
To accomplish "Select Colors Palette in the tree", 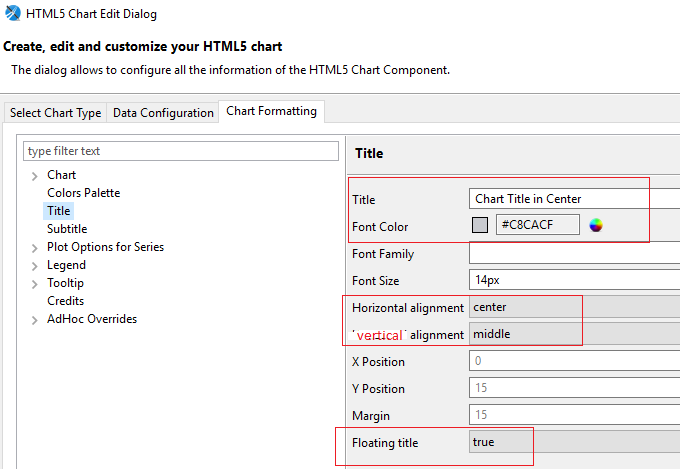I will (83, 193).
